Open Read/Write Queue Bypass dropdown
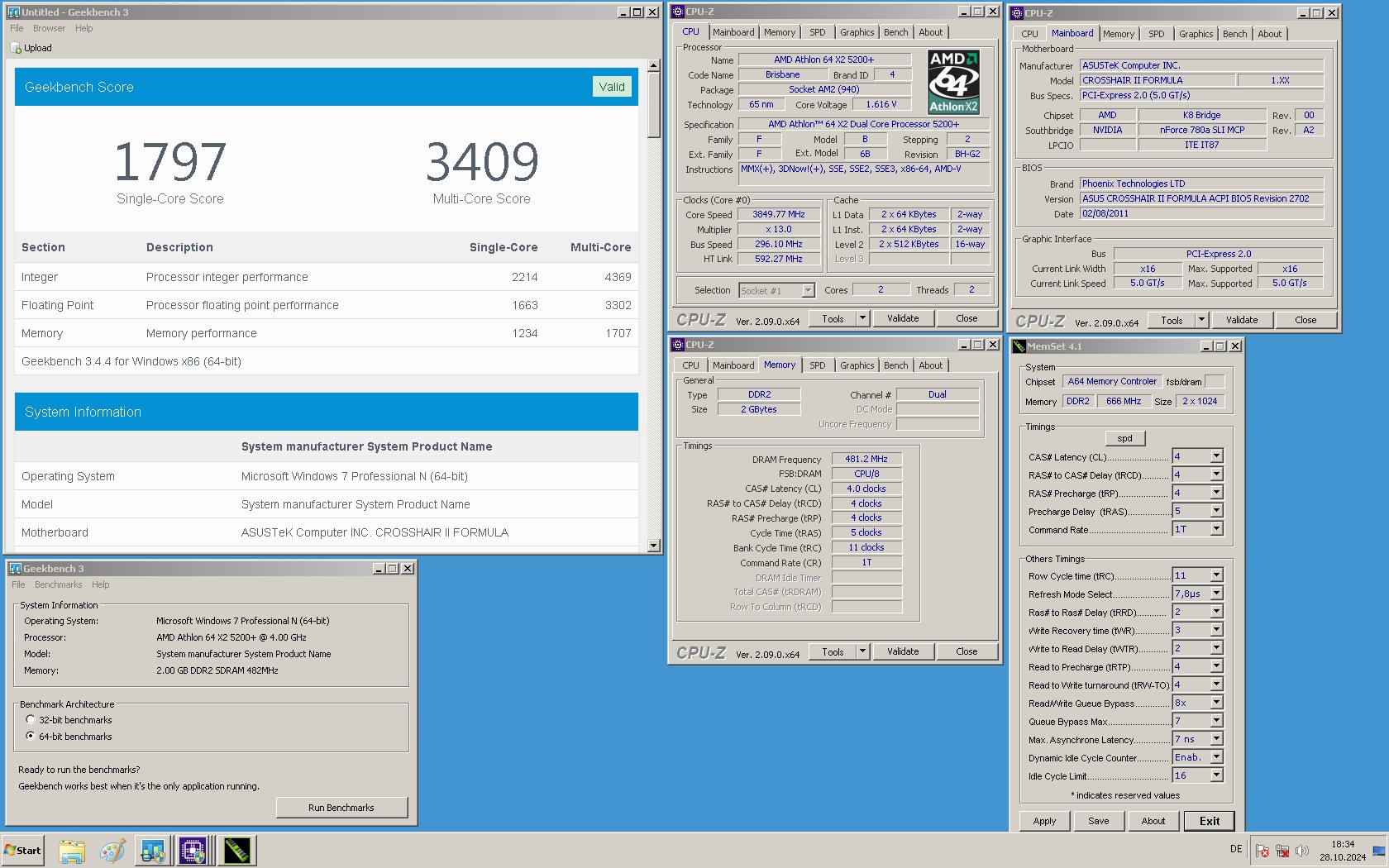 click(x=1216, y=703)
